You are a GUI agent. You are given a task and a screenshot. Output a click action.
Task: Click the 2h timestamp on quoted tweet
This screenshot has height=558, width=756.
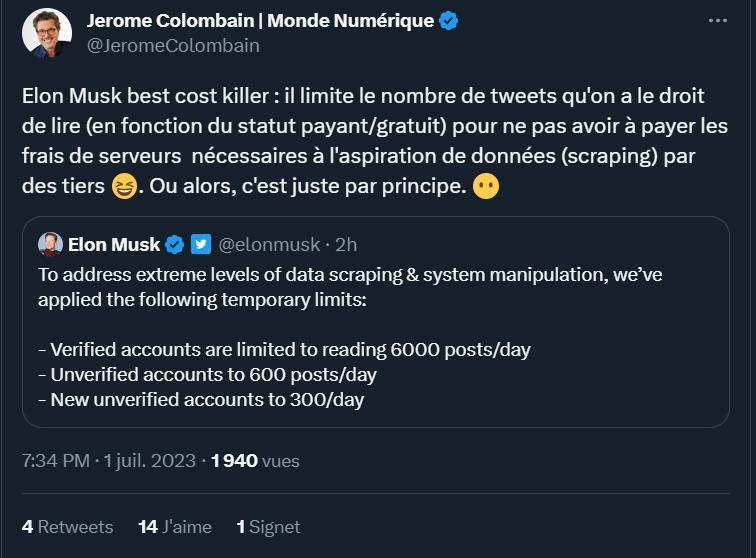346,244
